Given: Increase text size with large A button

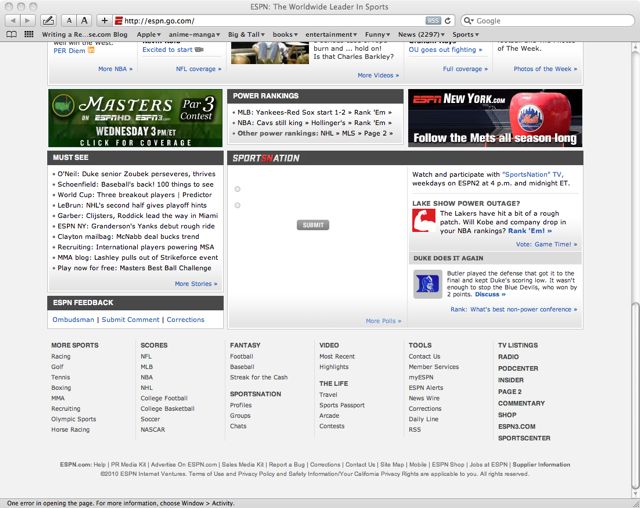Looking at the screenshot, I should point(84,20).
